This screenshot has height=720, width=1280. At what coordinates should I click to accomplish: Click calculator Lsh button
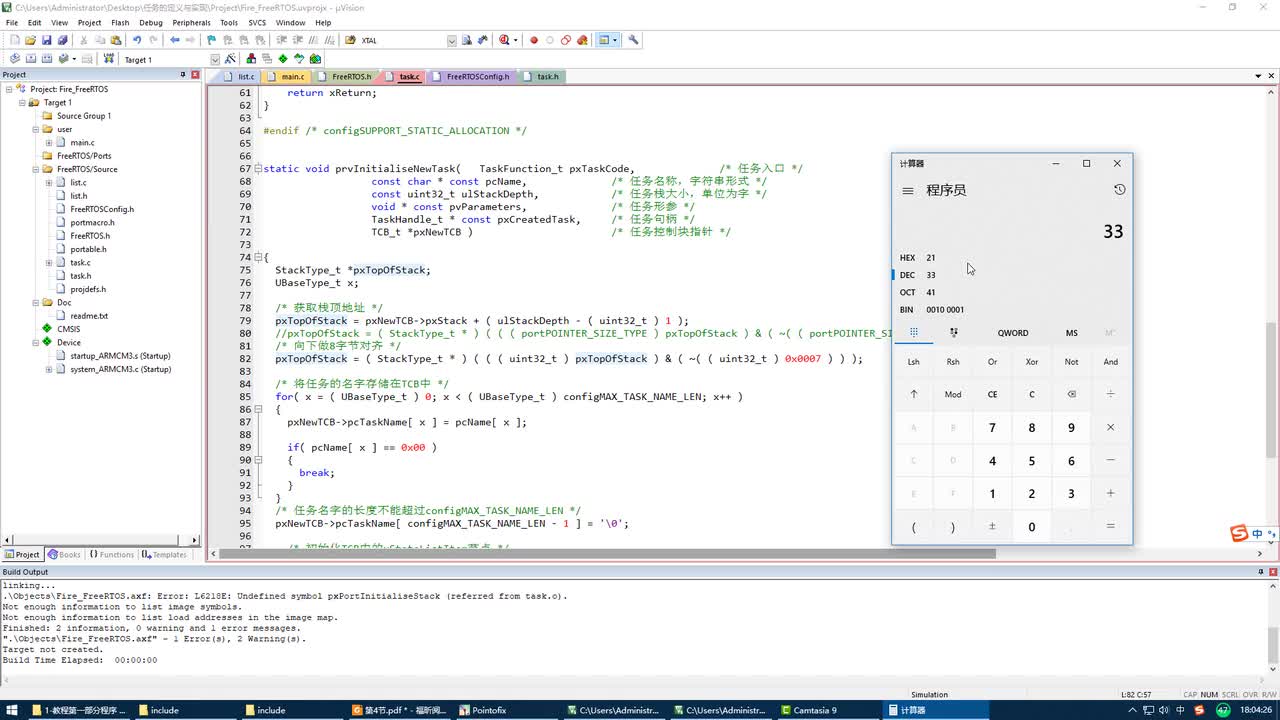(913, 362)
